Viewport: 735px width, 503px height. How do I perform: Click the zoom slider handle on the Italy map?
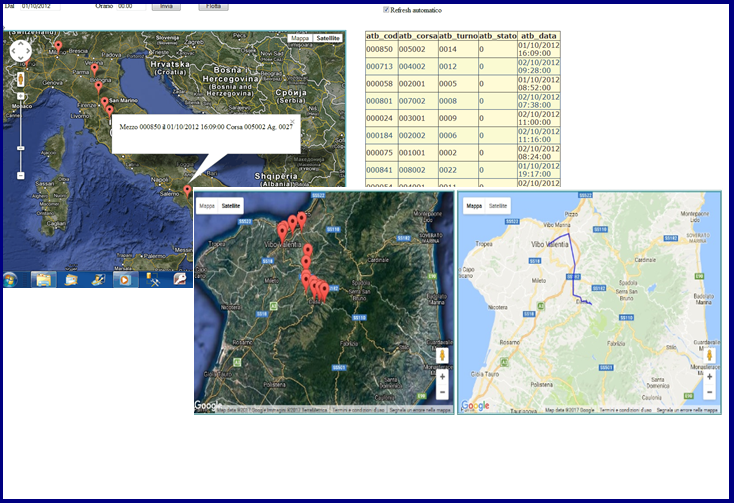click(21, 148)
